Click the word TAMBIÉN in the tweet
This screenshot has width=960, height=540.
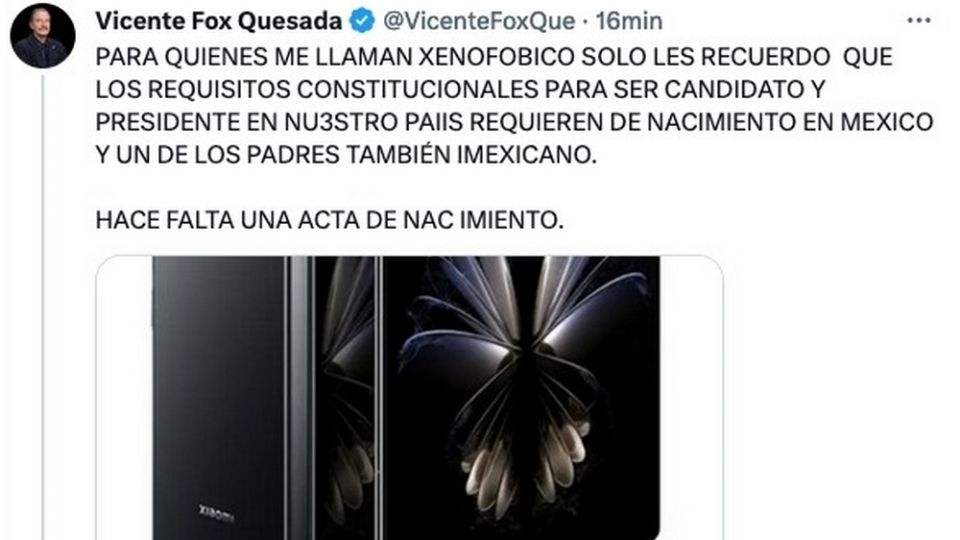point(399,155)
